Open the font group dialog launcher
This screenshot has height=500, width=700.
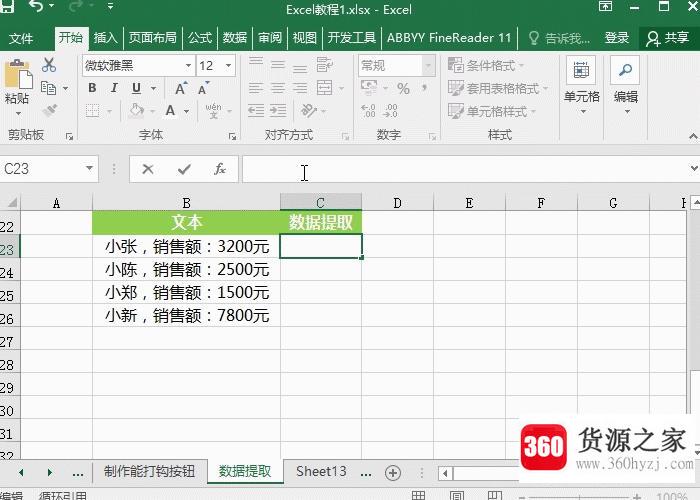[232, 137]
